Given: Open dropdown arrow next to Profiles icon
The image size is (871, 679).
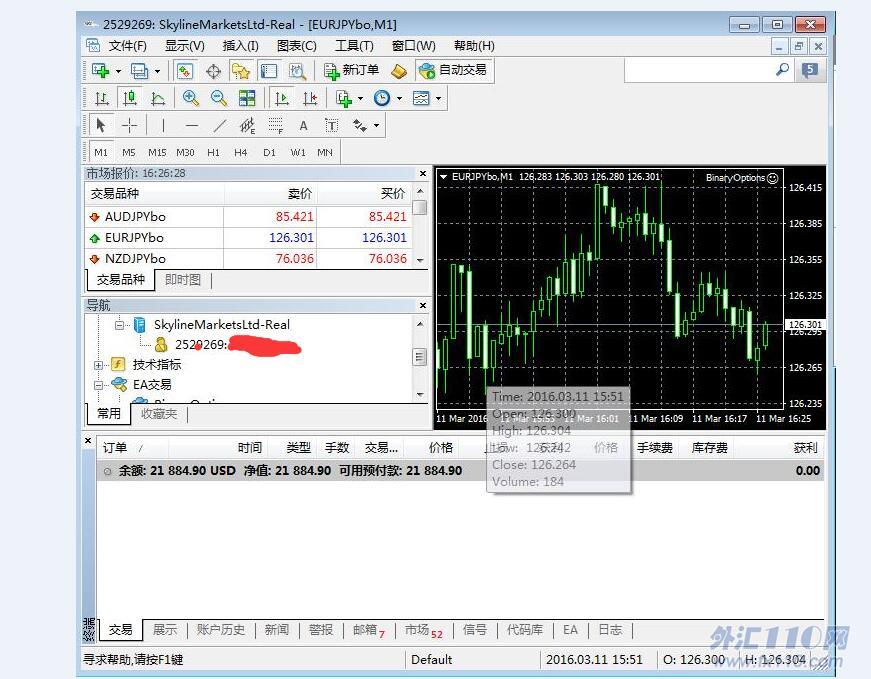Looking at the screenshot, I should click(157, 71).
